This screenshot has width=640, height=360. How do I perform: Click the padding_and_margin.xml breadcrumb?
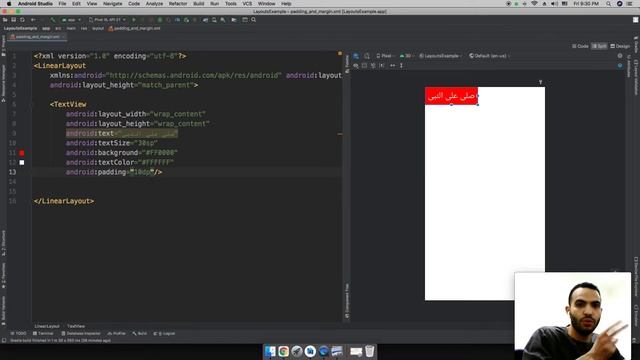(x=135, y=29)
